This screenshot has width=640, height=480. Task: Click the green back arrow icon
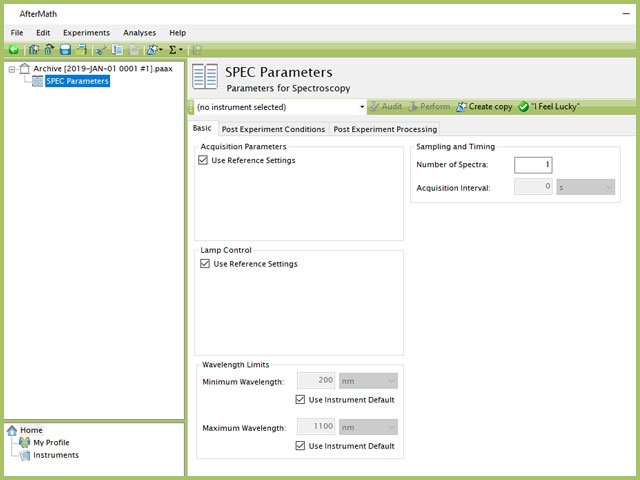pyautogui.click(x=13, y=50)
